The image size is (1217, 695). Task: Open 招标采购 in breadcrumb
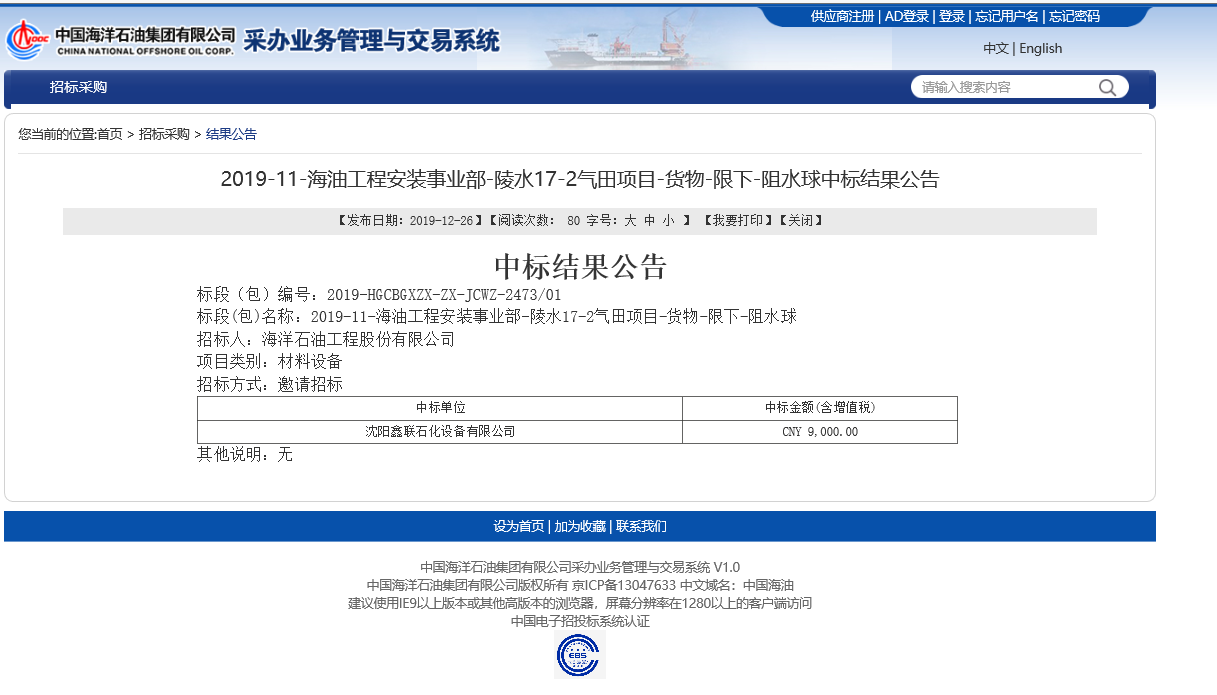pos(164,134)
